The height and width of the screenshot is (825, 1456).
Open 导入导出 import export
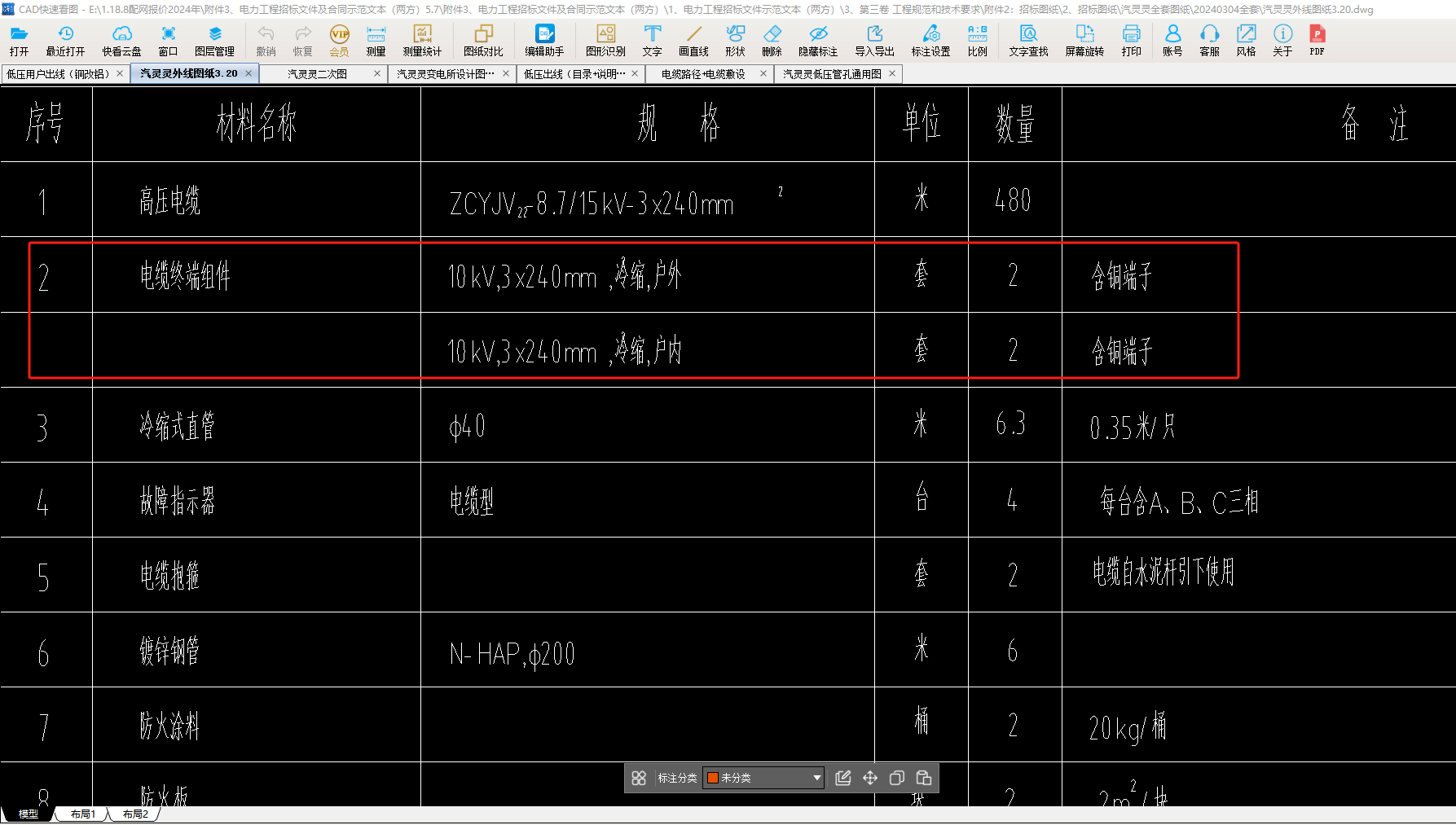coord(874,40)
